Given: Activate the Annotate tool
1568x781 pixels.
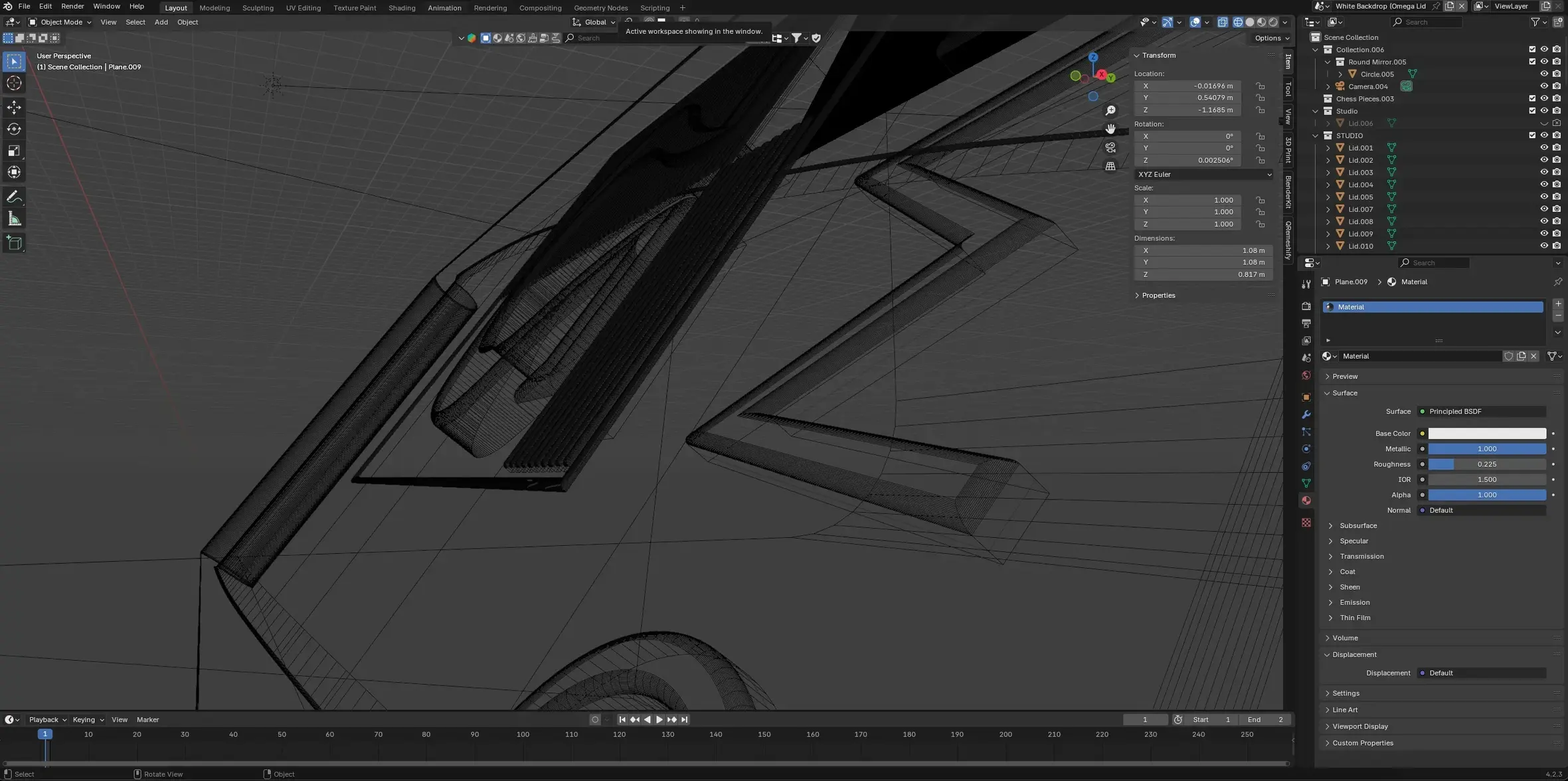Looking at the screenshot, I should point(14,197).
